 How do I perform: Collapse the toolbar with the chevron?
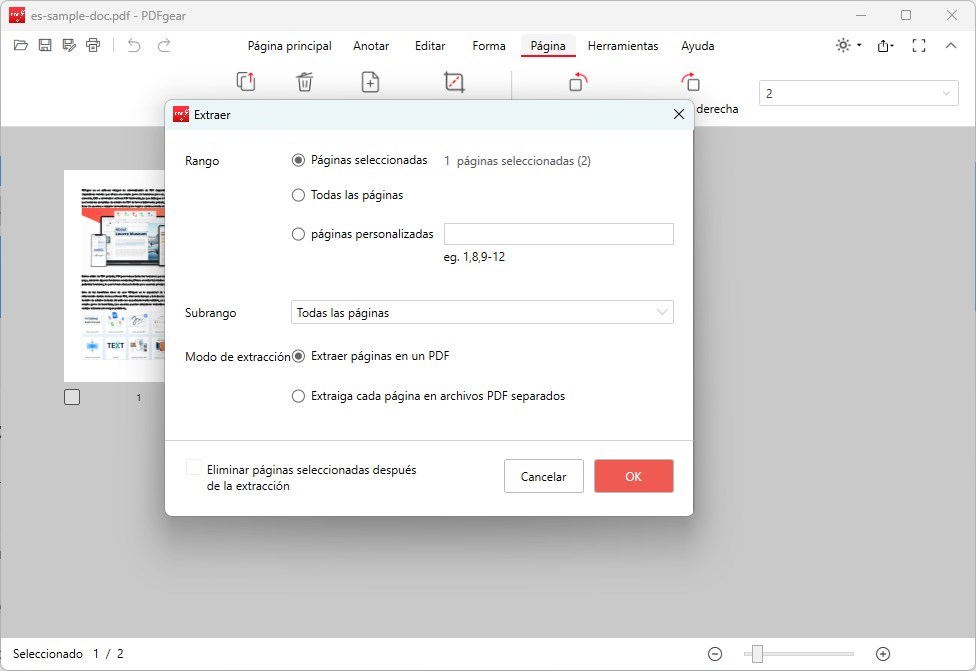951,45
